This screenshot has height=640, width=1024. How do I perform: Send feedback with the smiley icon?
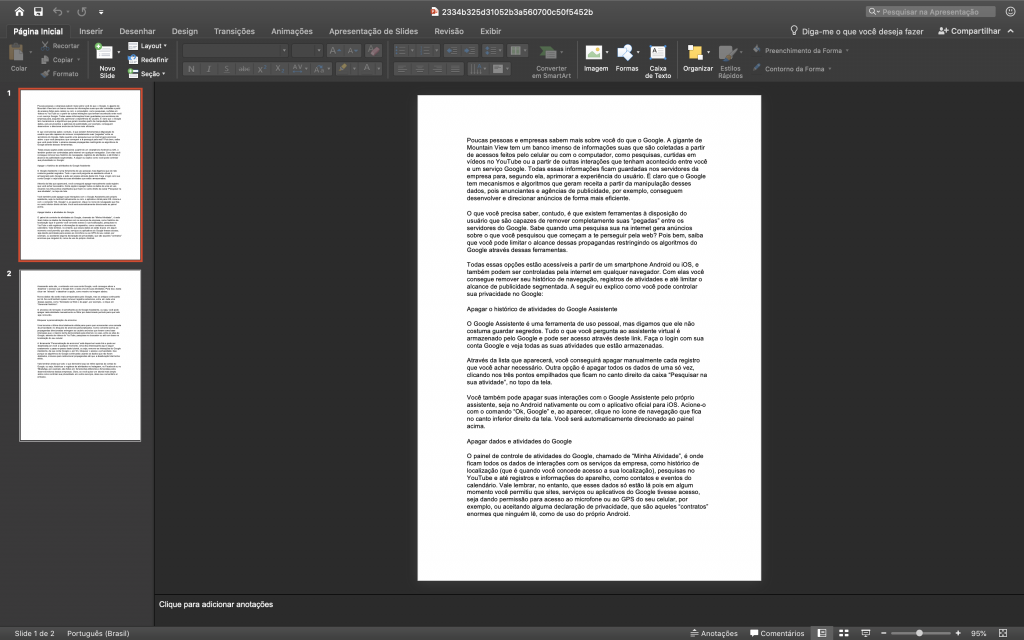[x=1010, y=11]
